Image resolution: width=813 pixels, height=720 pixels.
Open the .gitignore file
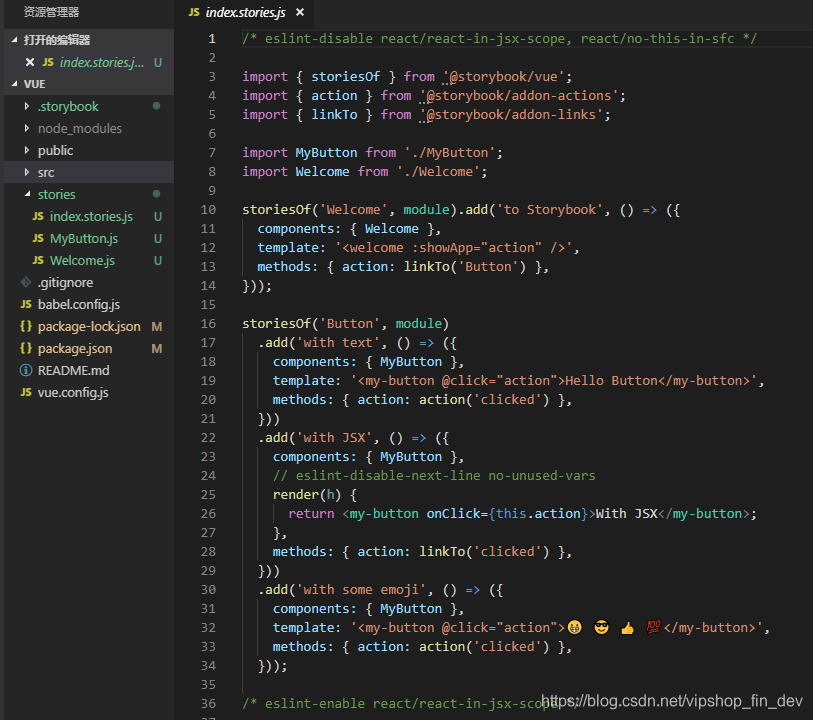click(65, 283)
